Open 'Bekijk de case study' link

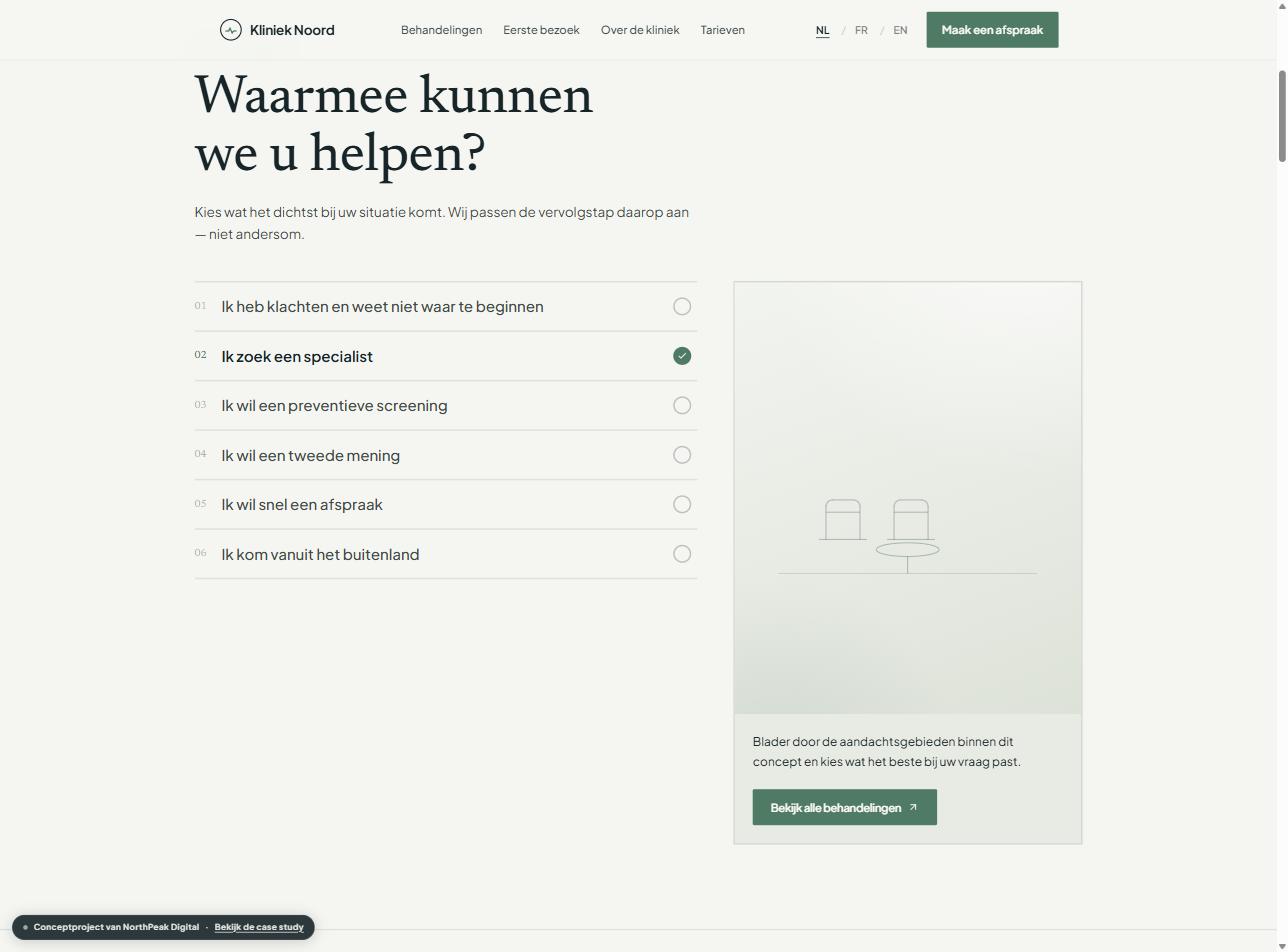pyautogui.click(x=259, y=927)
